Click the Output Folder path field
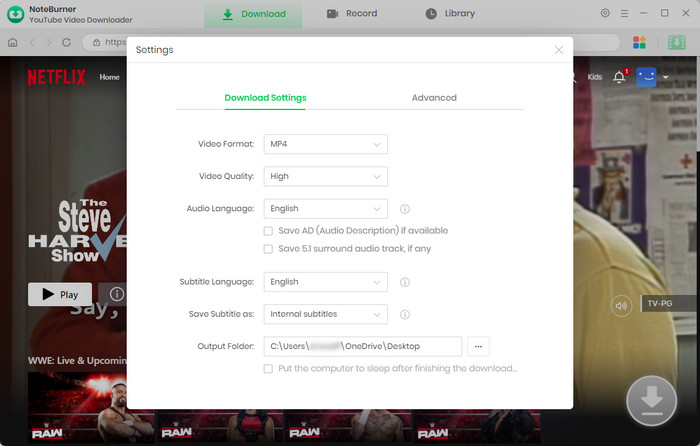 [x=363, y=346]
